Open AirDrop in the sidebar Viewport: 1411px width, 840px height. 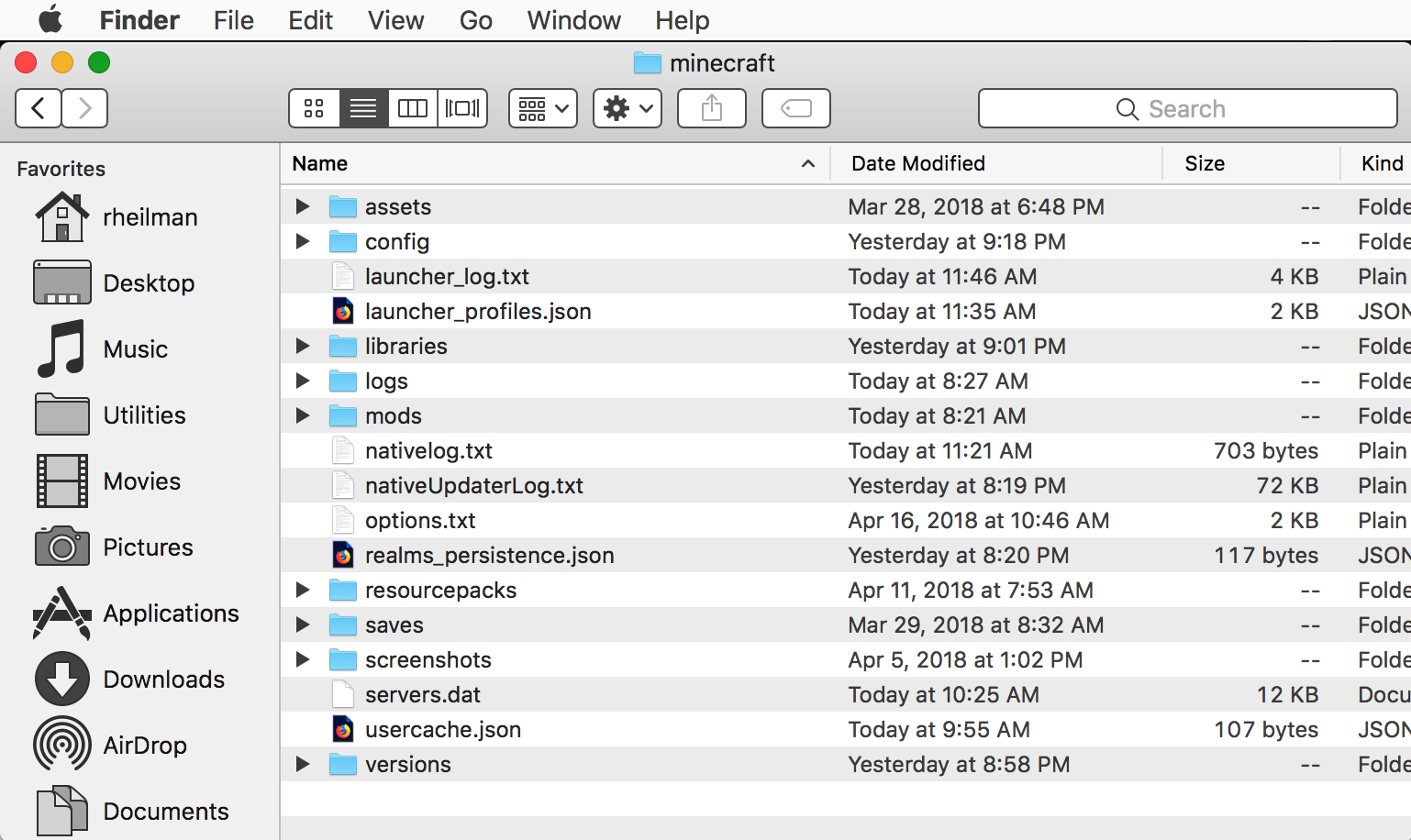pyautogui.click(x=110, y=746)
